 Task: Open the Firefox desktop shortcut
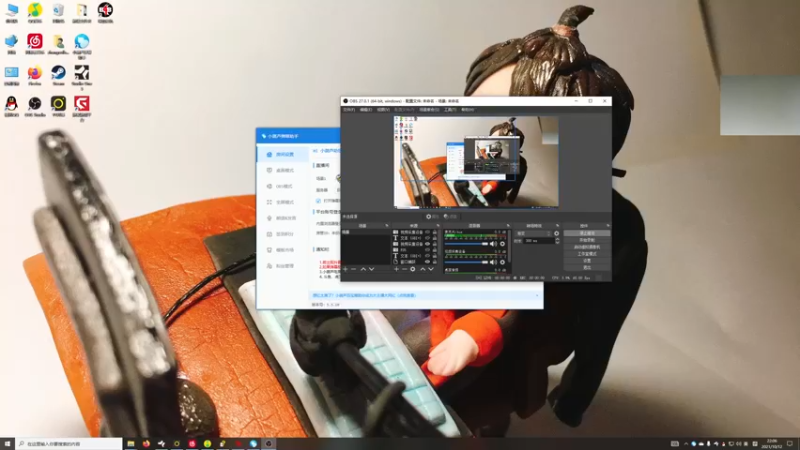point(35,75)
